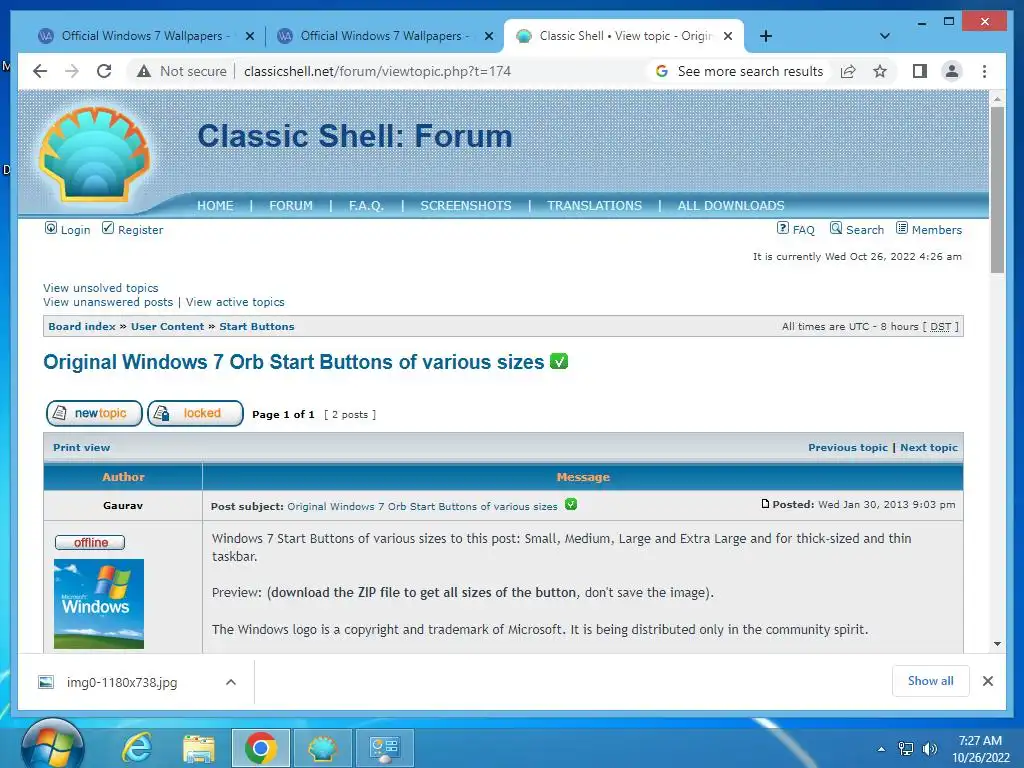
Task: Click the post subject link
Action: tap(423, 506)
